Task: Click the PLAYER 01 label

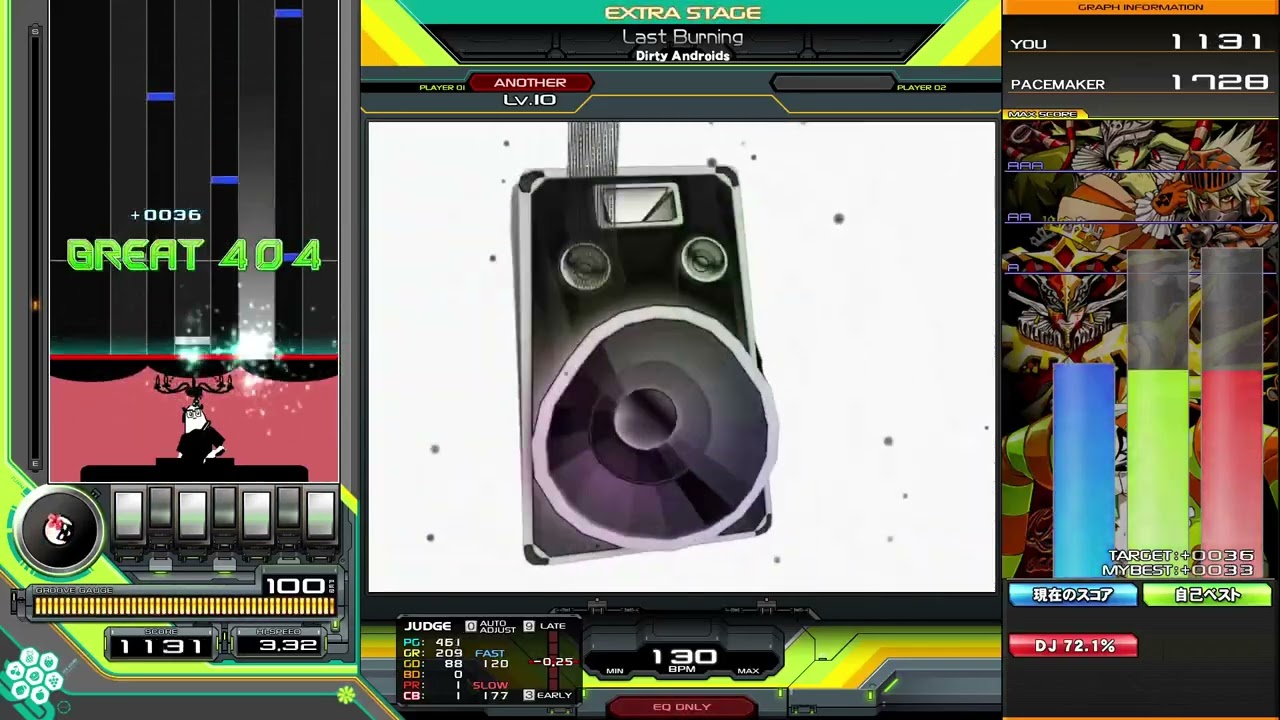Action: tap(442, 88)
